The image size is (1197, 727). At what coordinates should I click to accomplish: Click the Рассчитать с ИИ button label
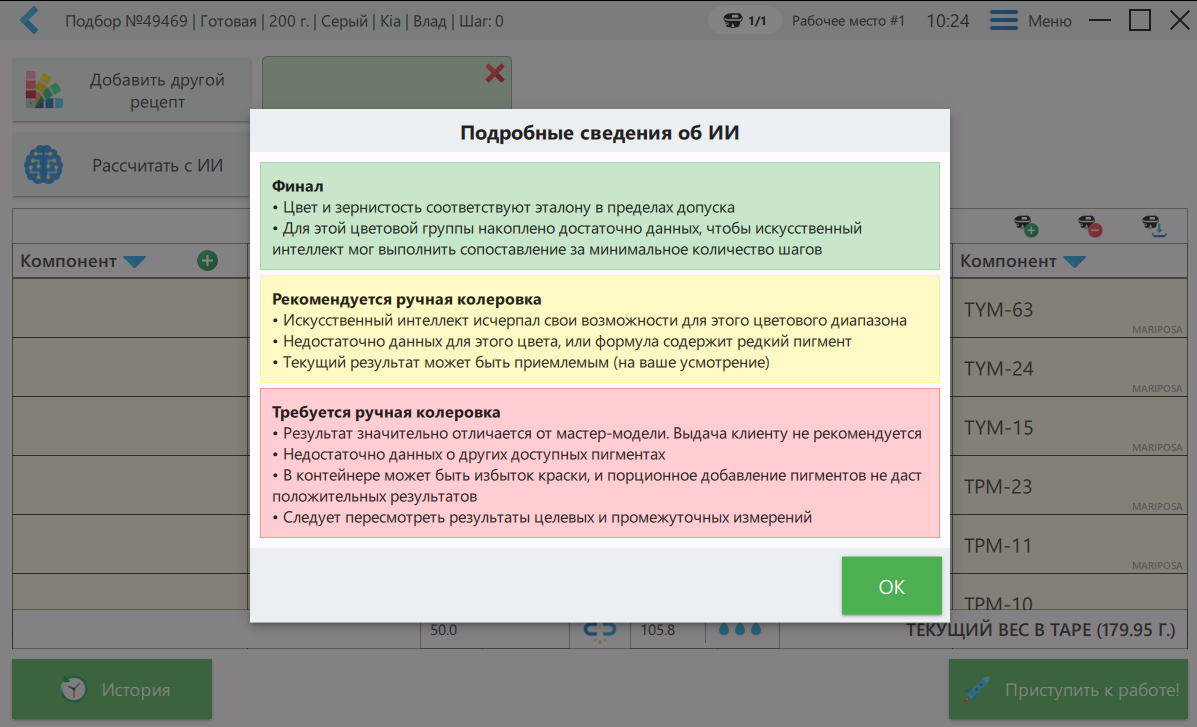pyautogui.click(x=157, y=166)
